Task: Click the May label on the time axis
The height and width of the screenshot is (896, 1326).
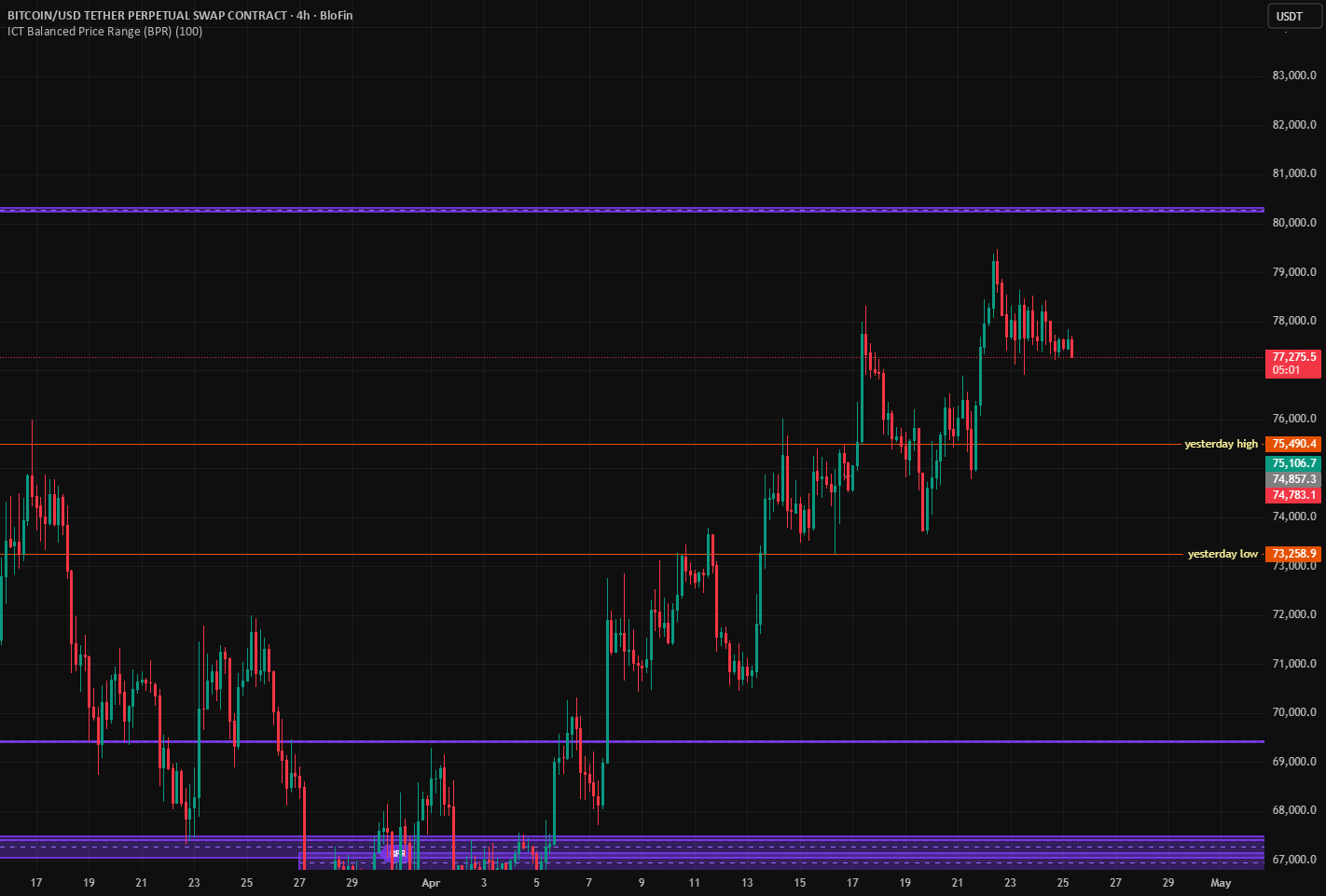Action: click(x=1221, y=883)
